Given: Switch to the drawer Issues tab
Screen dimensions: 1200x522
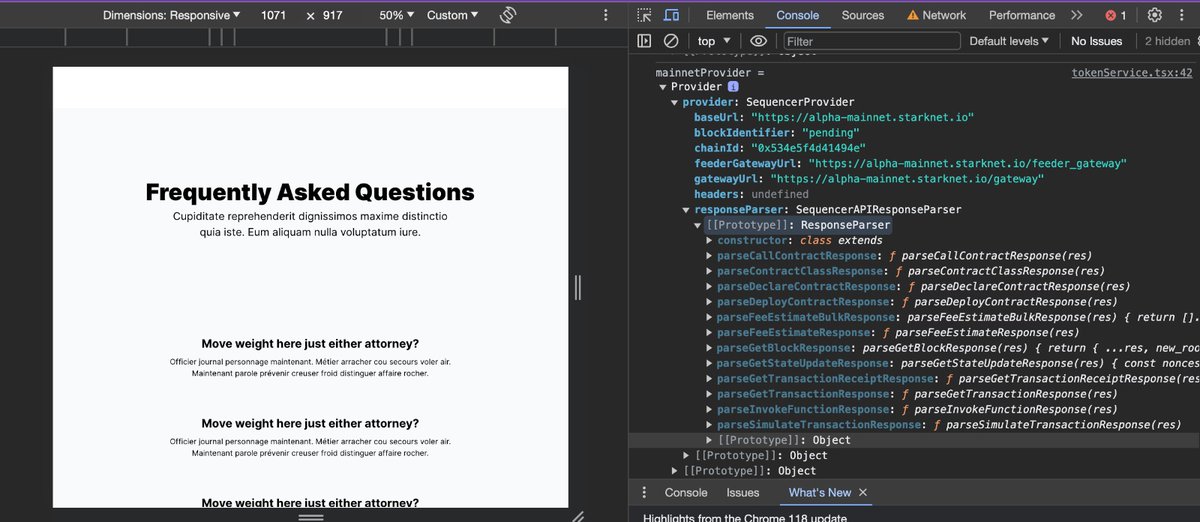Looking at the screenshot, I should click(743, 492).
